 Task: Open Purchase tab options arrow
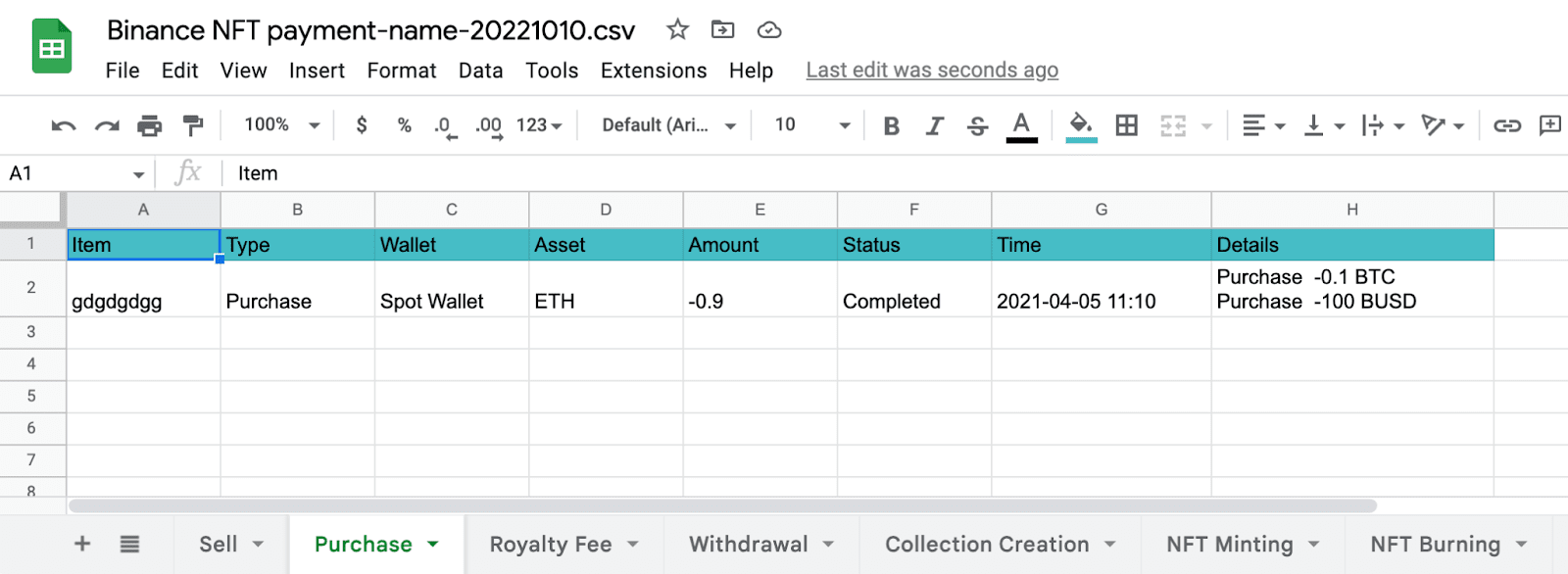(x=432, y=544)
